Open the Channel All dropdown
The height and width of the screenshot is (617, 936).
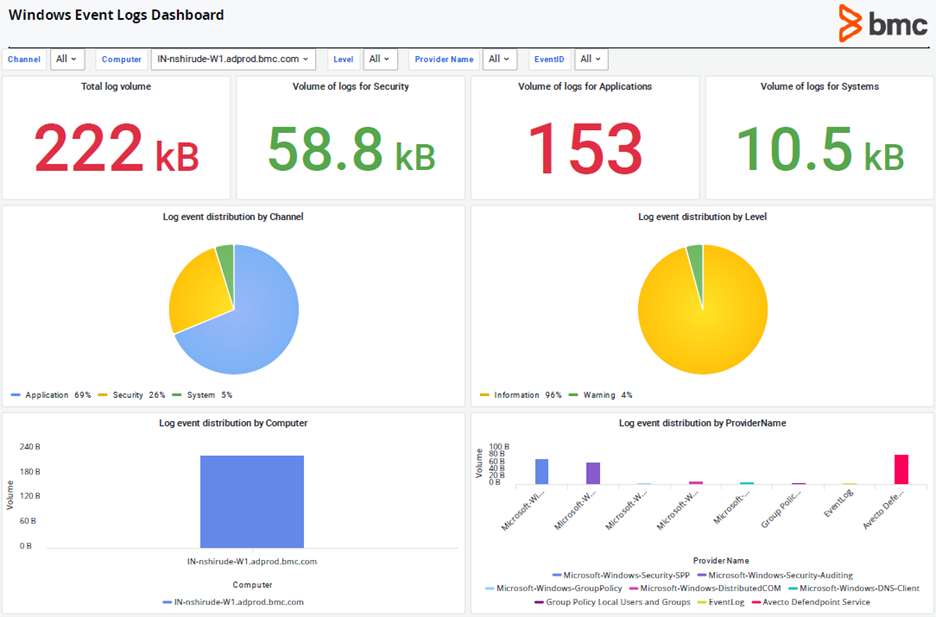(x=66, y=59)
